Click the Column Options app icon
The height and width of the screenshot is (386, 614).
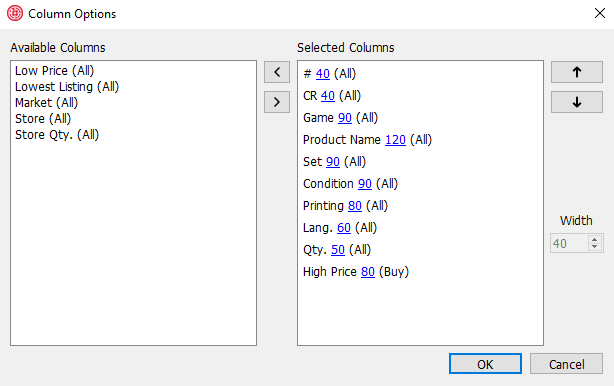coord(15,14)
